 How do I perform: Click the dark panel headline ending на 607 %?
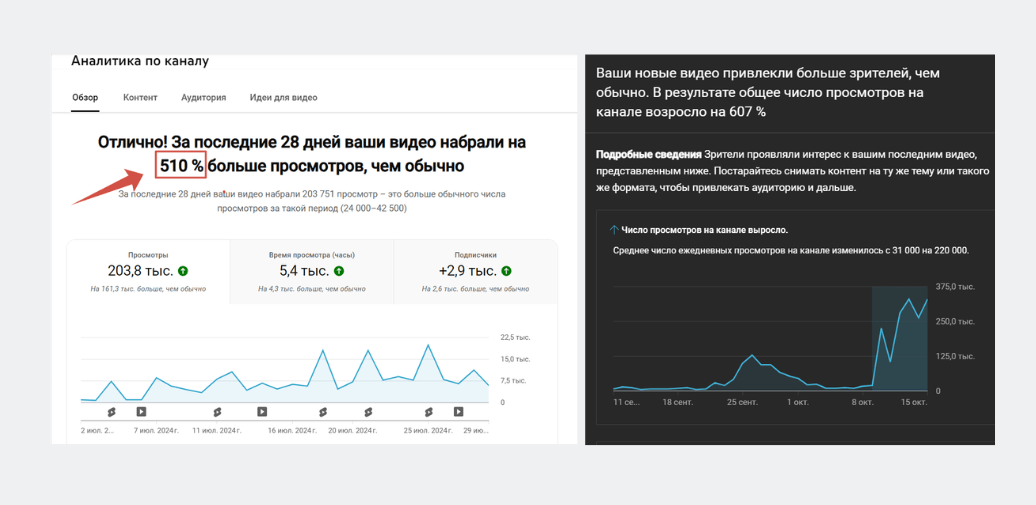click(x=767, y=93)
